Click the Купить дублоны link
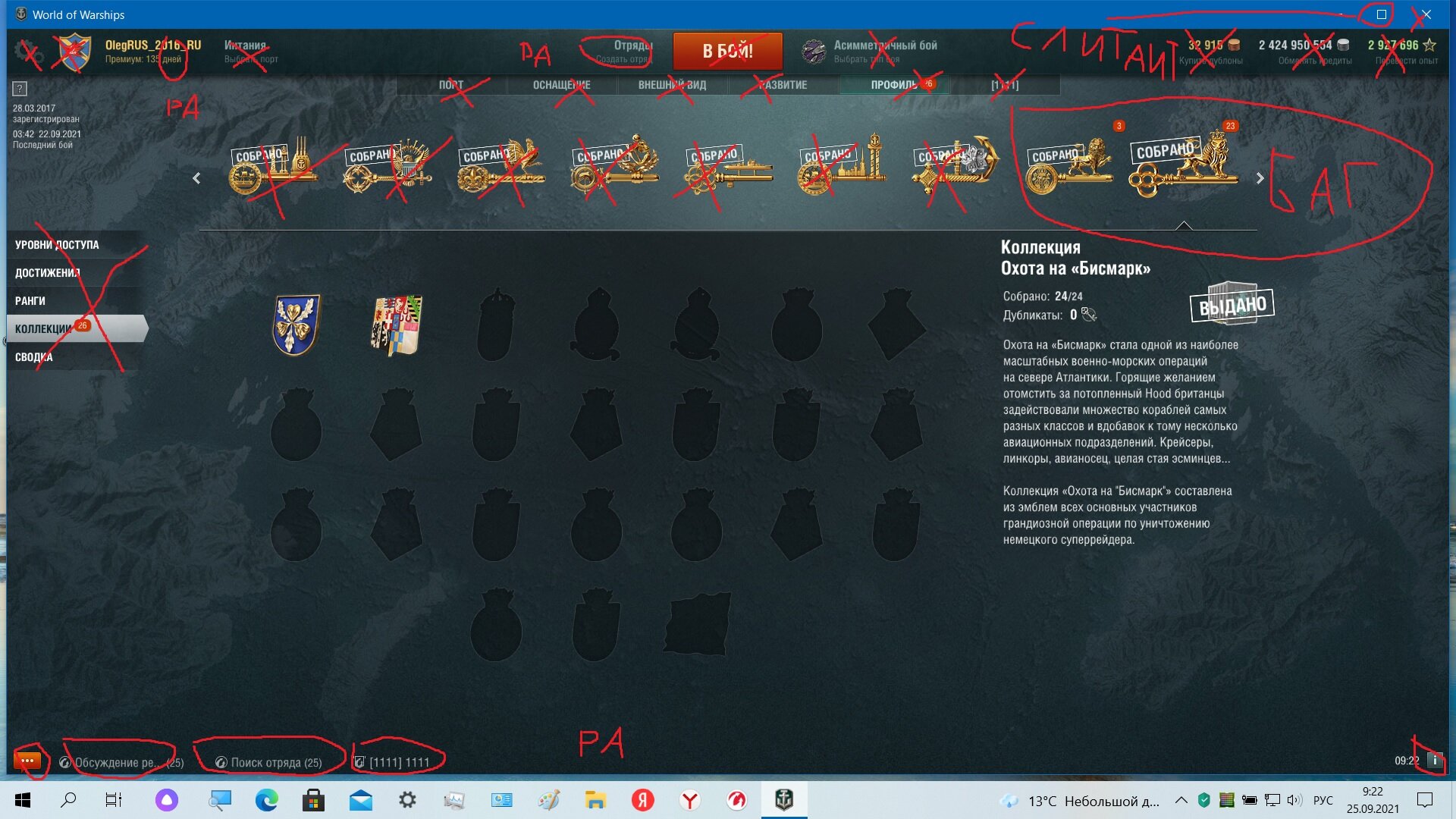 coord(1210,61)
